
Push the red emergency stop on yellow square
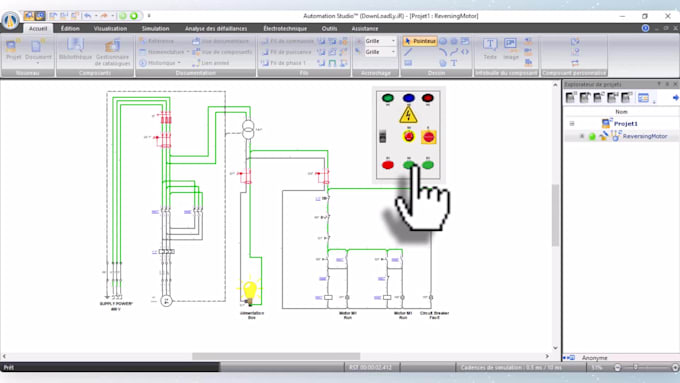coord(428,137)
